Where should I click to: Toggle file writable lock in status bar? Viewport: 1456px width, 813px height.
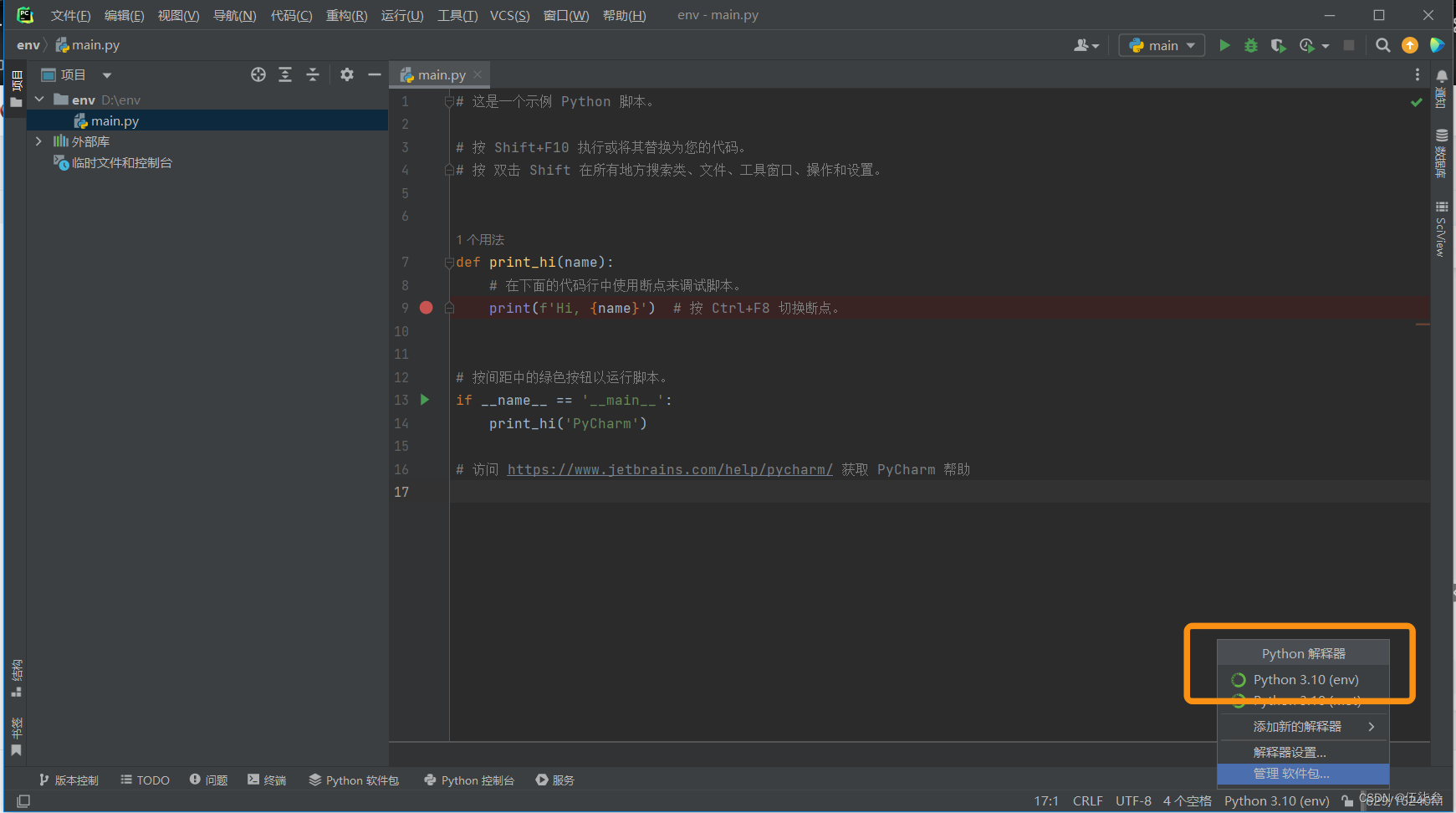click(1346, 800)
